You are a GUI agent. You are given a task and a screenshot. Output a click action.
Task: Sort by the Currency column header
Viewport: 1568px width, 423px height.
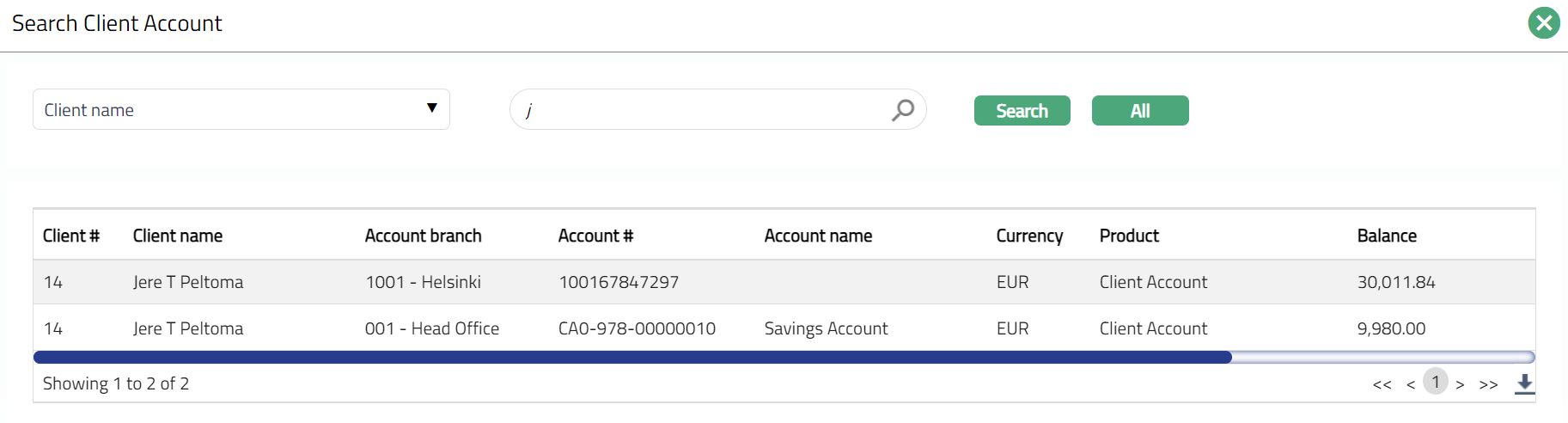click(1029, 236)
